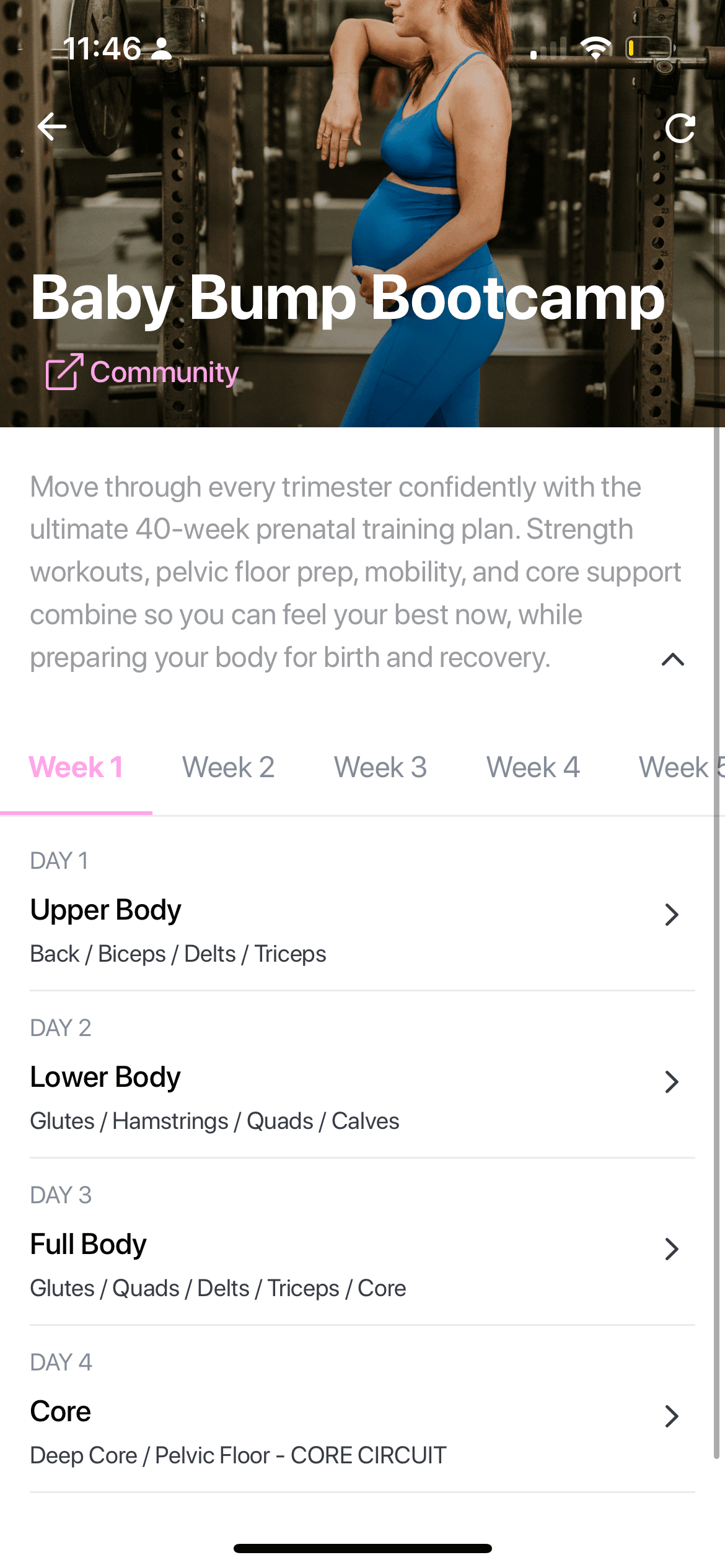Open Upper Body chevron arrow
The height and width of the screenshot is (1568, 725).
(672, 914)
